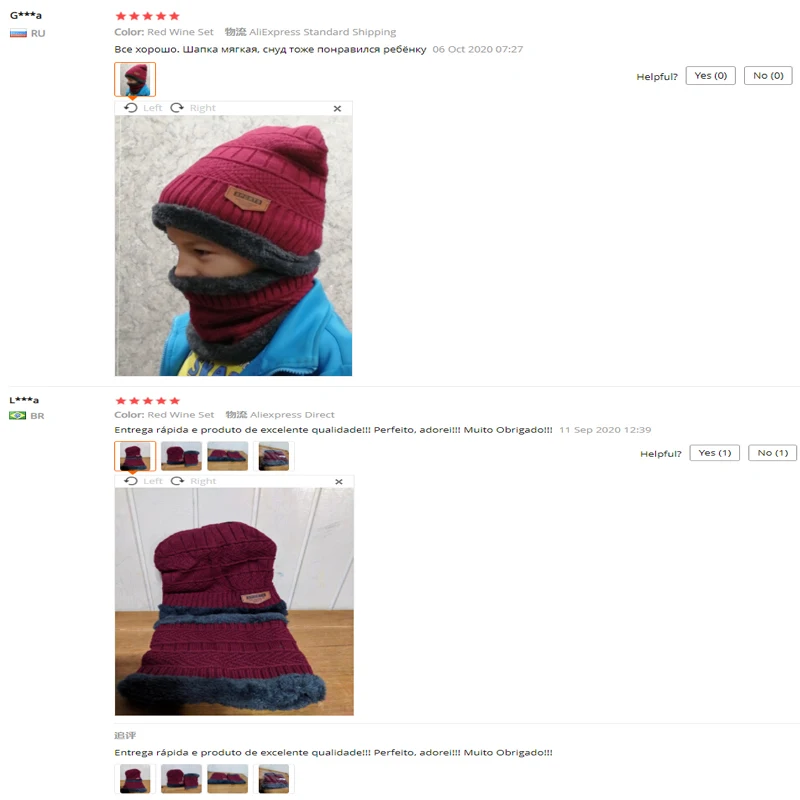Rotate second review photo left
800x800 pixels.
(x=144, y=481)
